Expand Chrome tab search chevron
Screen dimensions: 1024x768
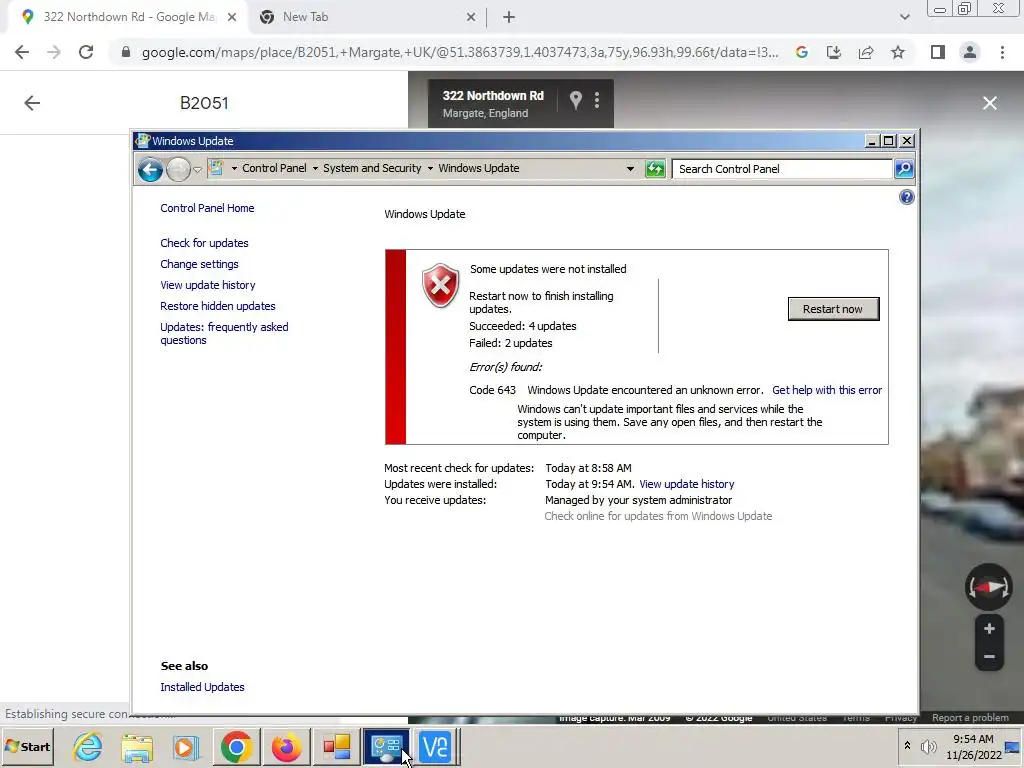[904, 18]
